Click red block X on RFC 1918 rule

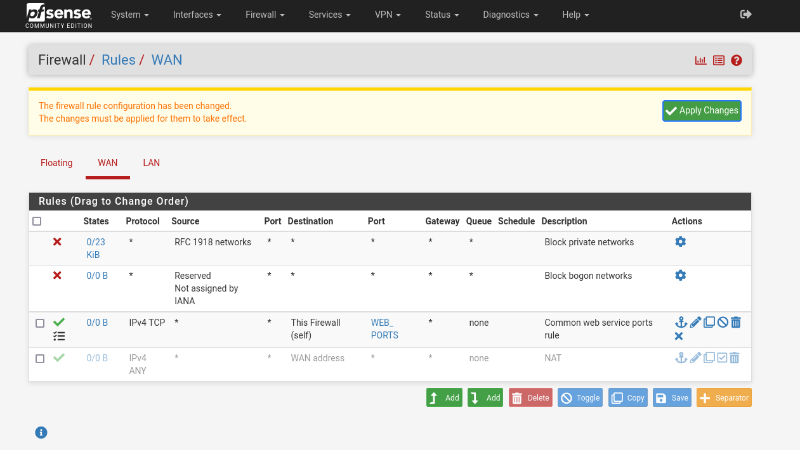pos(57,241)
